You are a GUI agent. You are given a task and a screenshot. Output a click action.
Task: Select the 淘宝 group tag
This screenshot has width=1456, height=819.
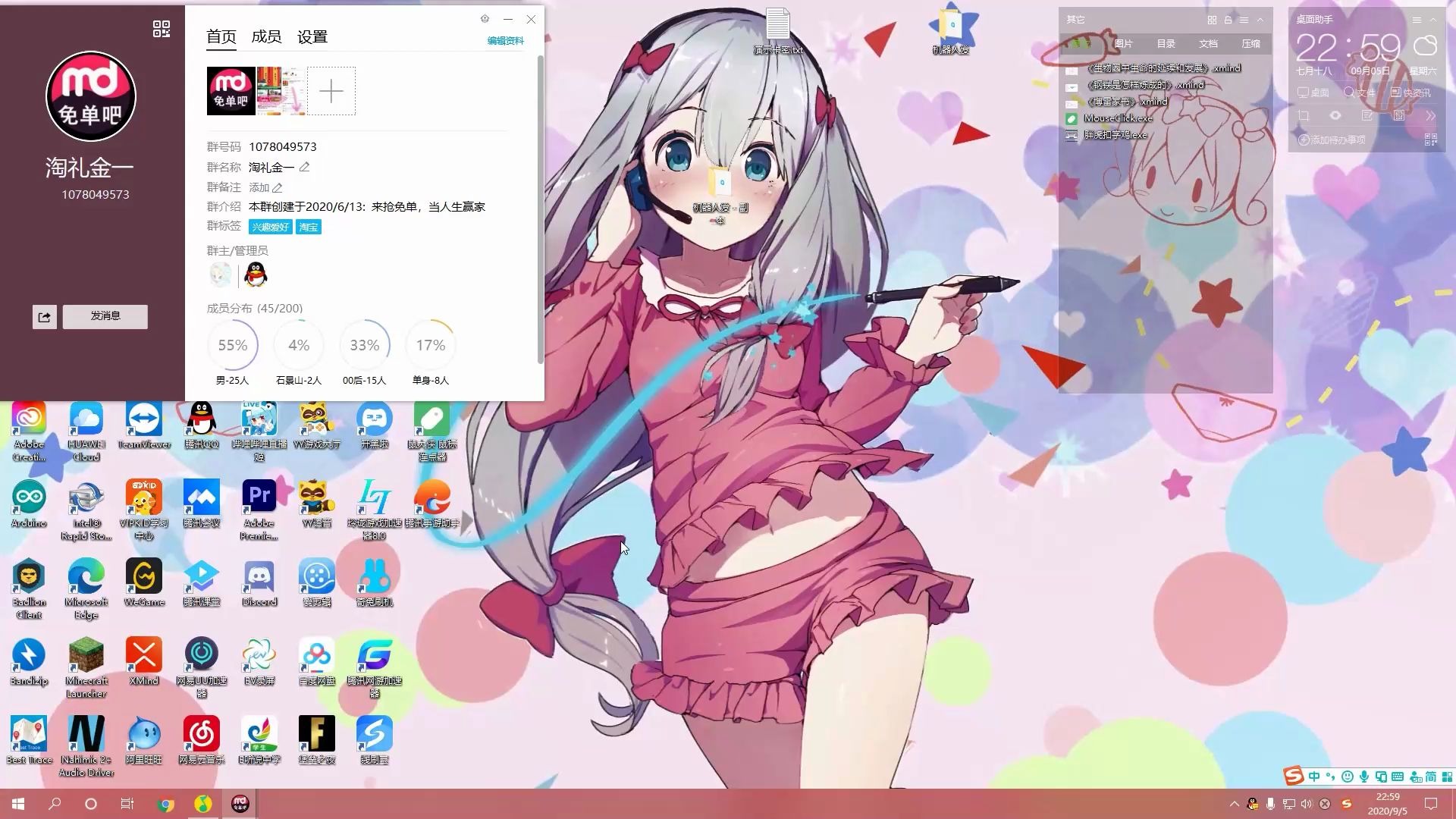pyautogui.click(x=309, y=227)
